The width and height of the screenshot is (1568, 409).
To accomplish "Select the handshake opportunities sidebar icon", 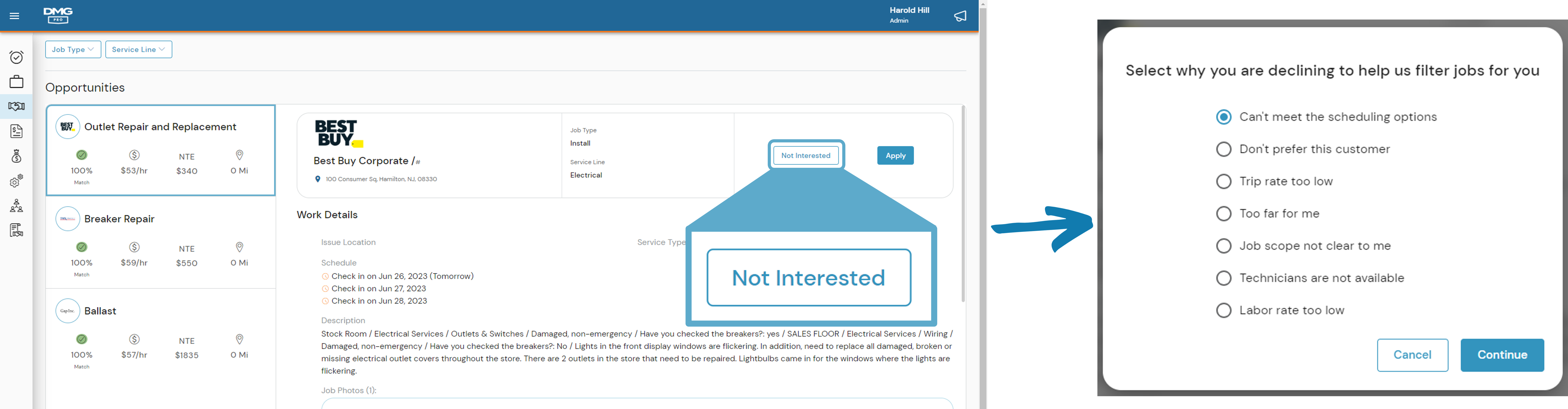I will 16,107.
